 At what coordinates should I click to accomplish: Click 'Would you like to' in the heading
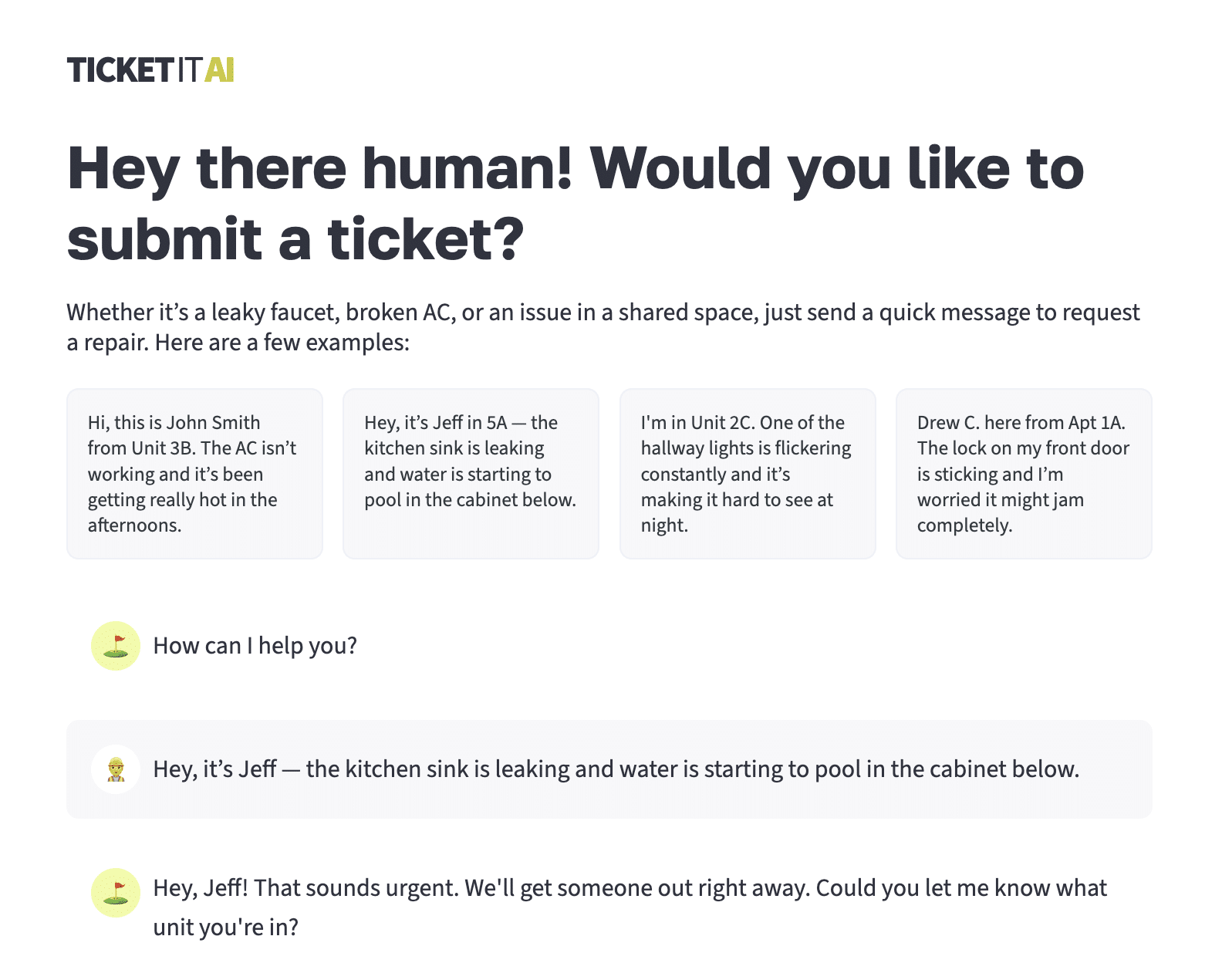point(837,168)
